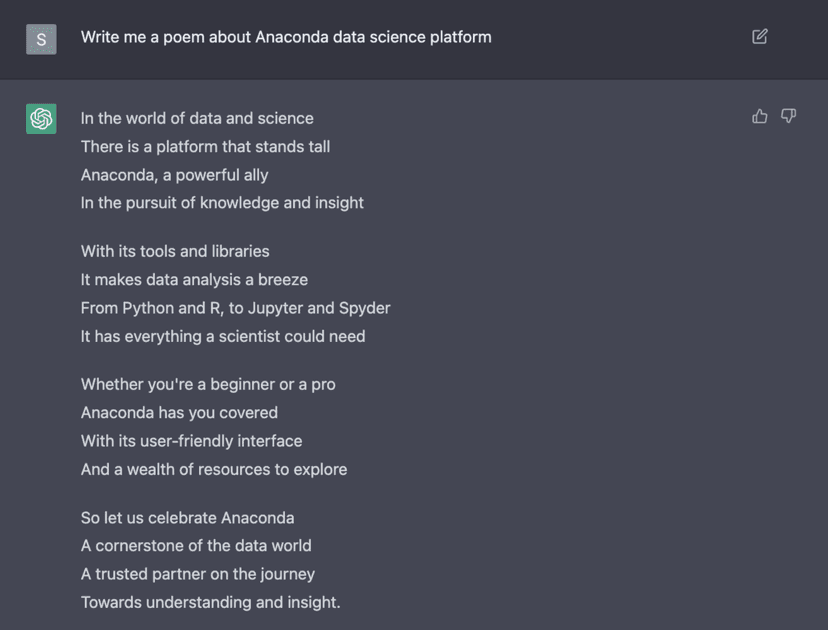Click the line "In the world of data and science"
Viewport: 828px width, 630px height.
pos(197,118)
